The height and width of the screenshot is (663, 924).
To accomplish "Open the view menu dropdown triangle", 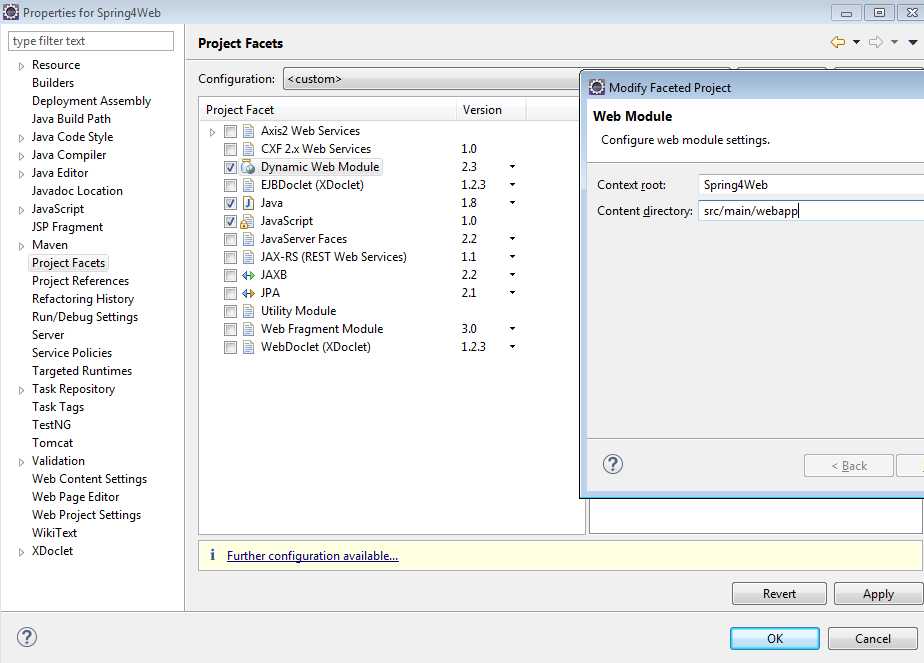I will click(913, 42).
